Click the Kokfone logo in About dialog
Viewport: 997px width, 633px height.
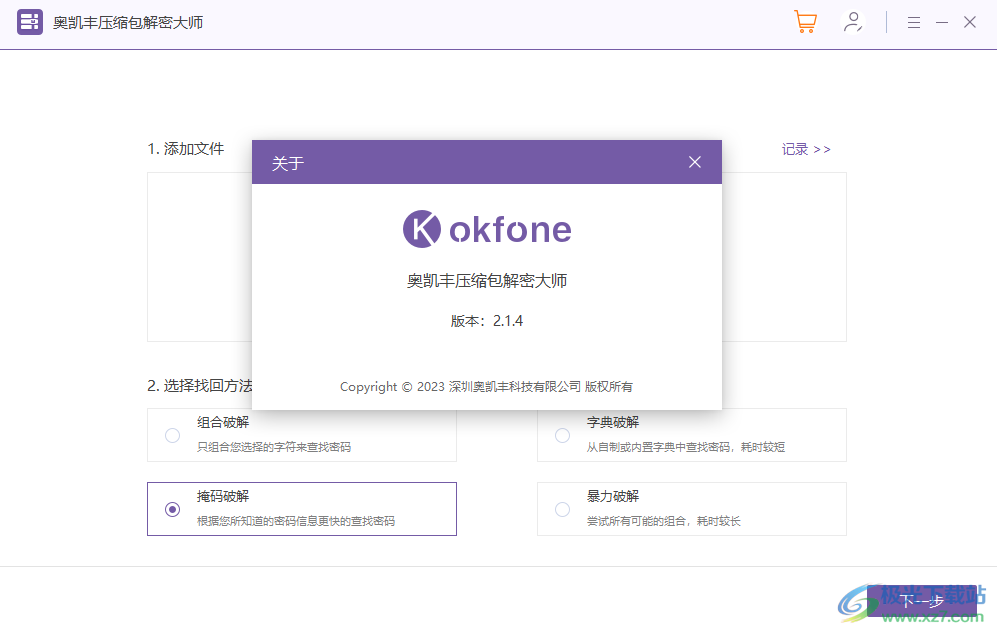click(487, 229)
